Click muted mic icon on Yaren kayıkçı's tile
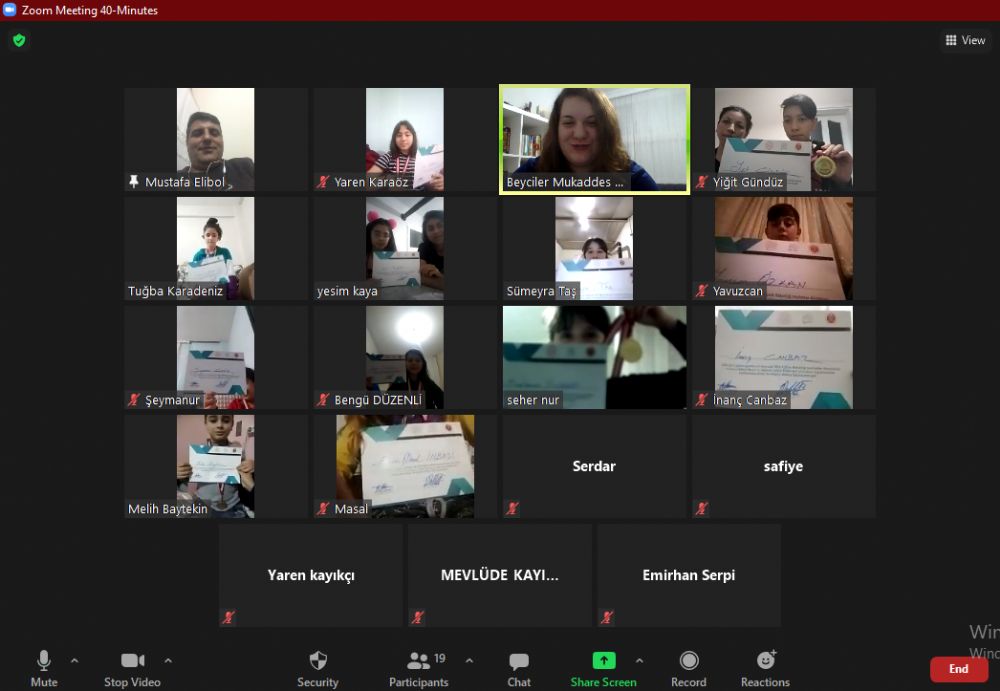Viewport: 1000px width, 691px height. (x=229, y=618)
